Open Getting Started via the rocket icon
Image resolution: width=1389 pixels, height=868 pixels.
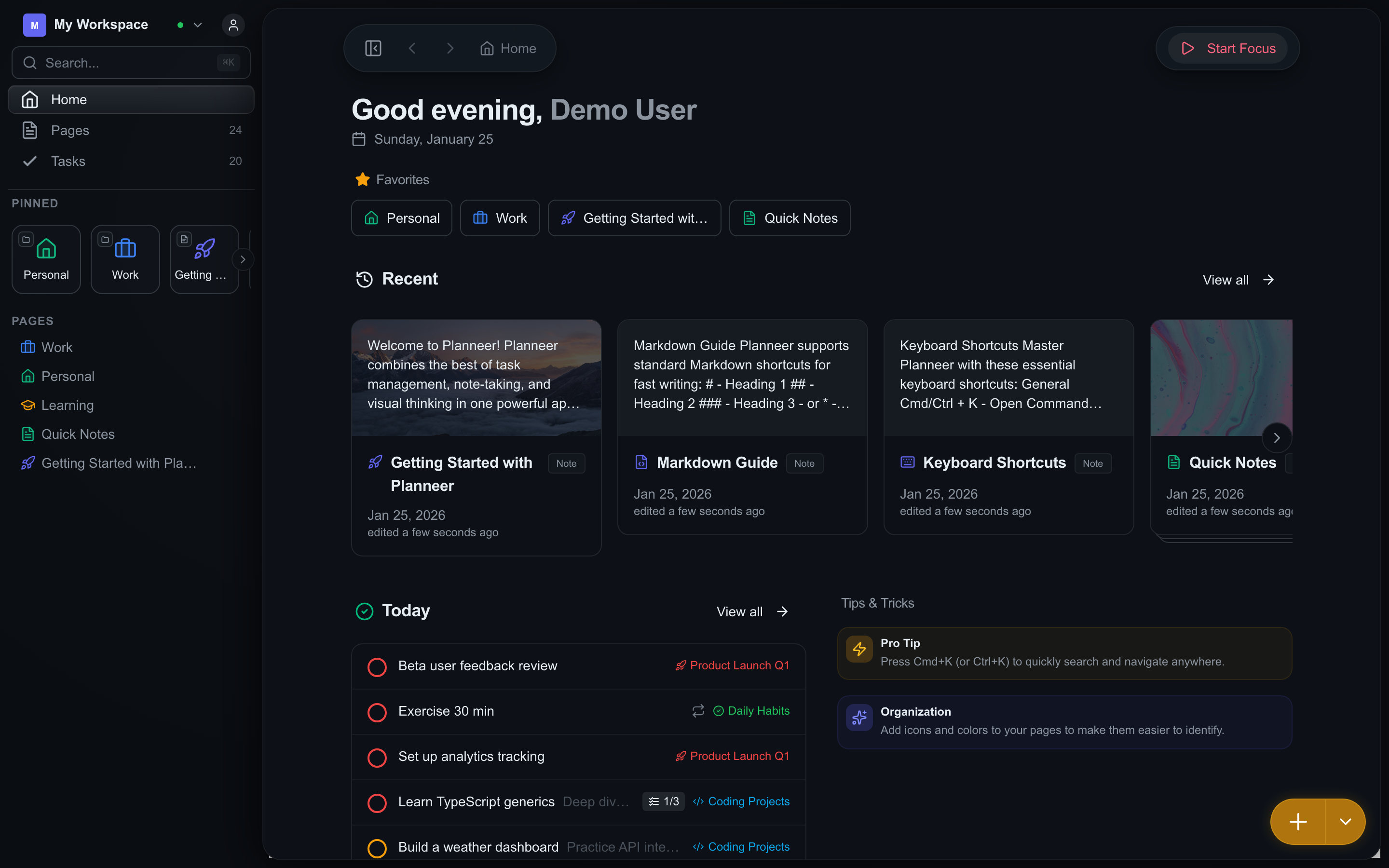[28, 463]
